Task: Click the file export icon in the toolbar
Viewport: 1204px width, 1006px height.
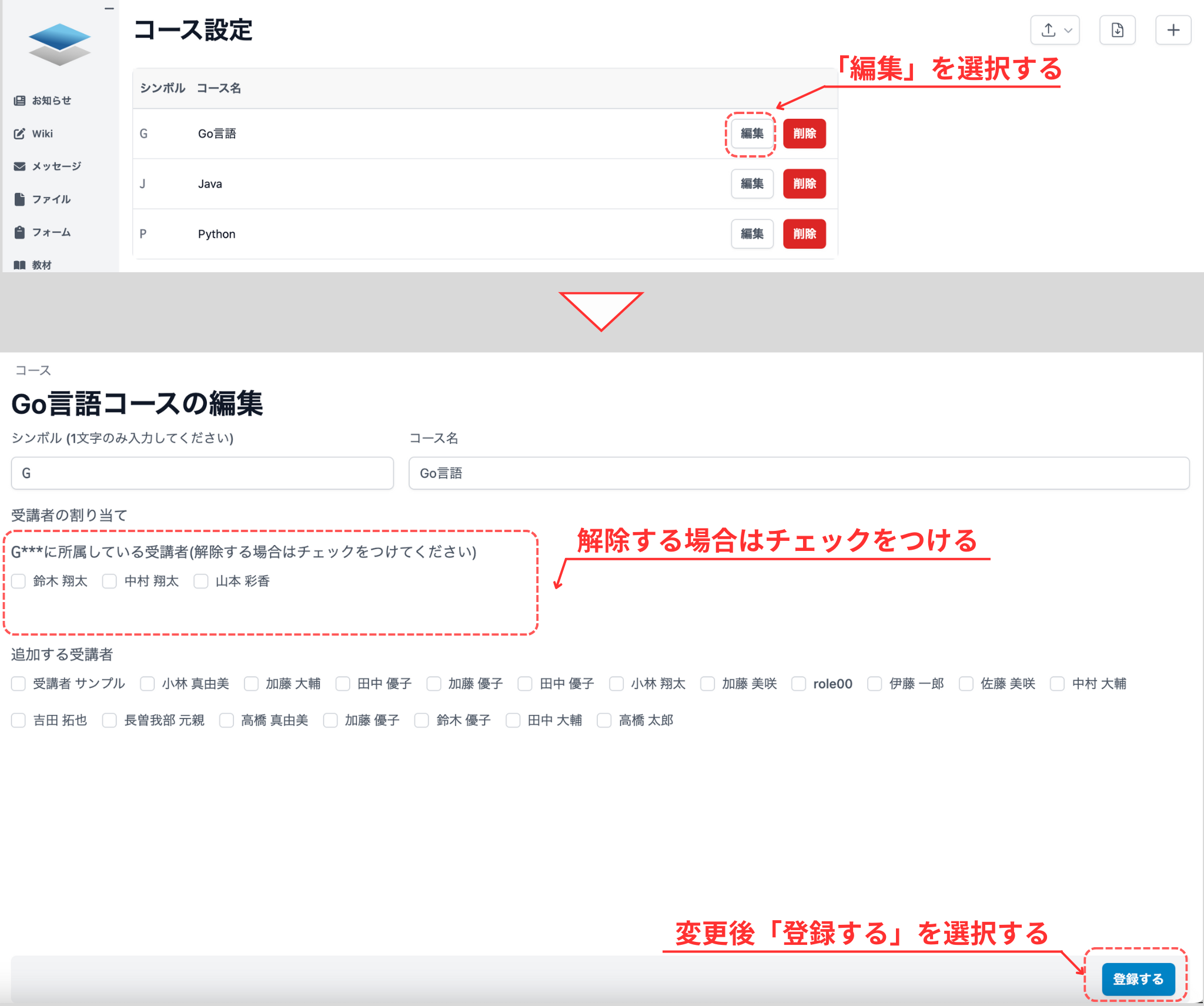Action: point(1118,30)
